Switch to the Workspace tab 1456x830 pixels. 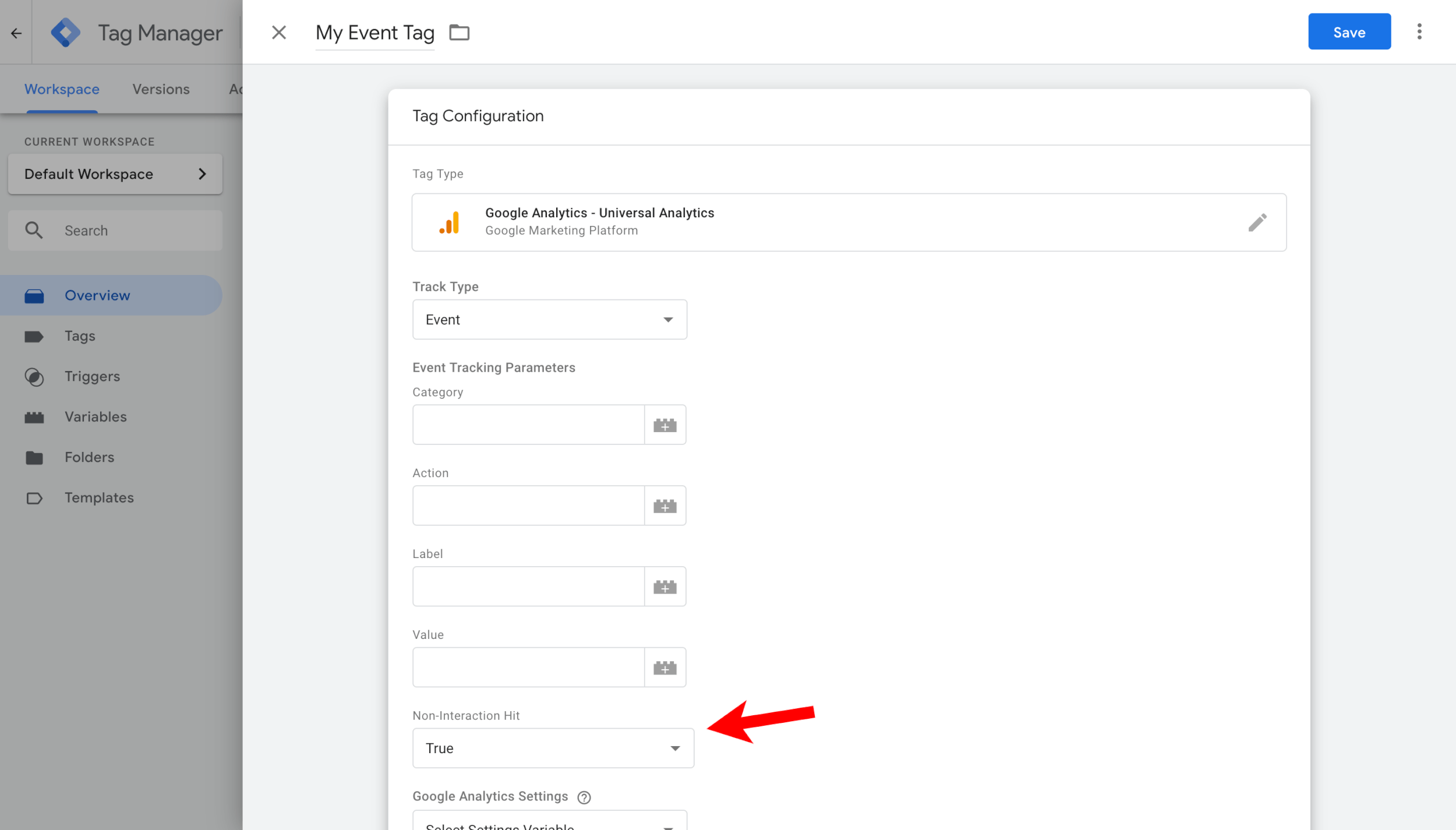pyautogui.click(x=62, y=89)
